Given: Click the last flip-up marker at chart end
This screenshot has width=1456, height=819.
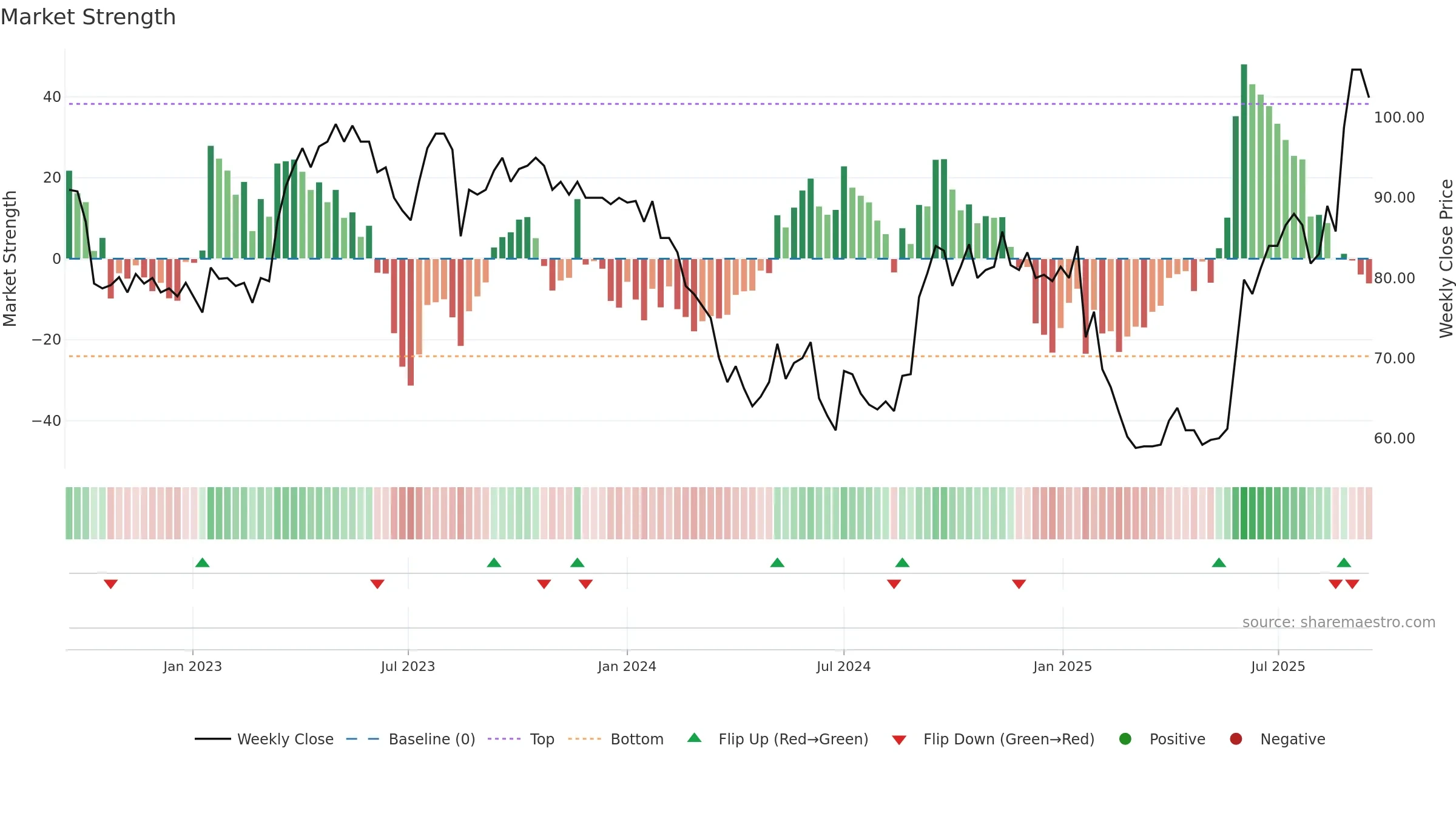Looking at the screenshot, I should tap(1344, 563).
